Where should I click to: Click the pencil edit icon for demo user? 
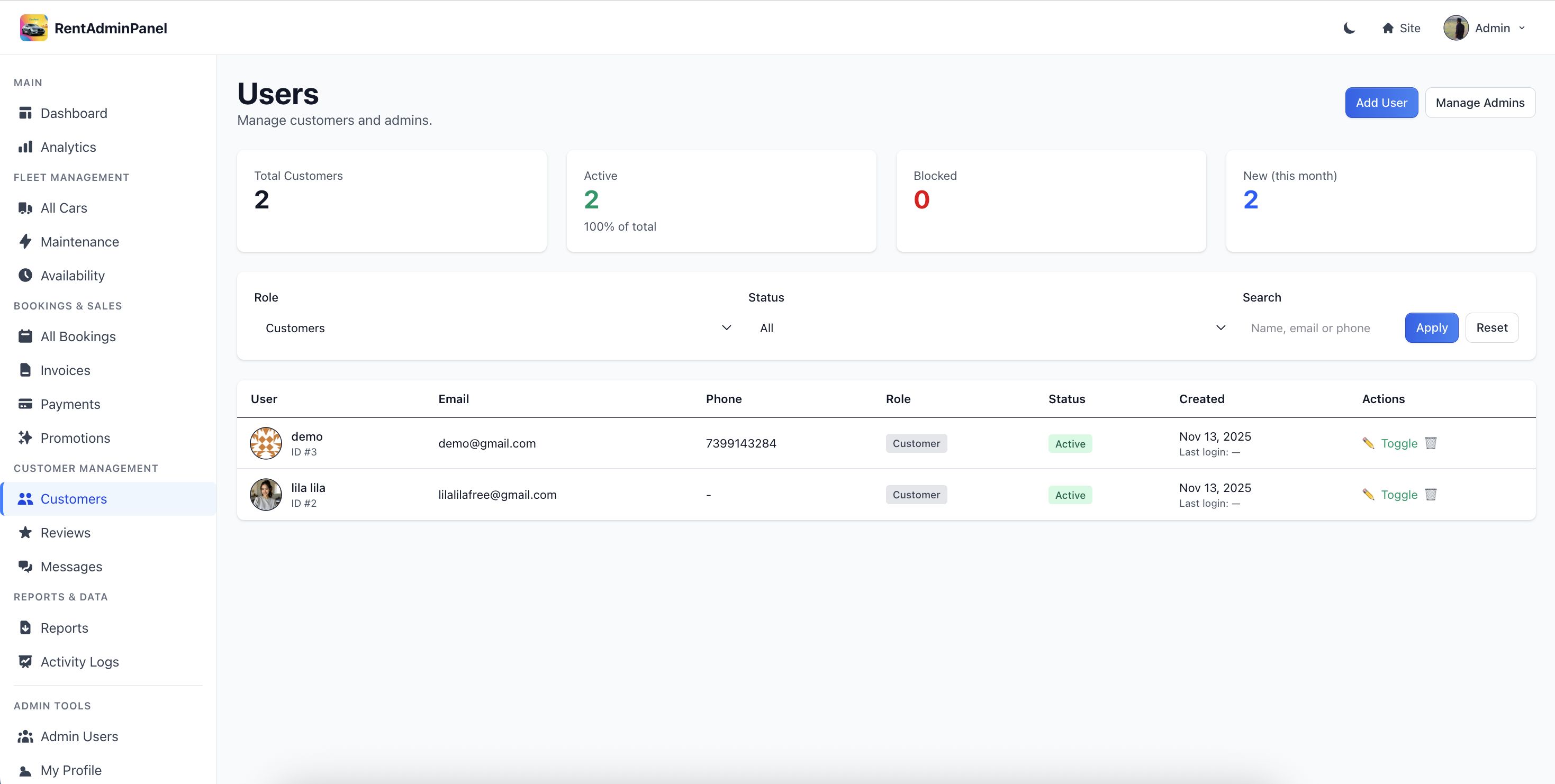1368,443
